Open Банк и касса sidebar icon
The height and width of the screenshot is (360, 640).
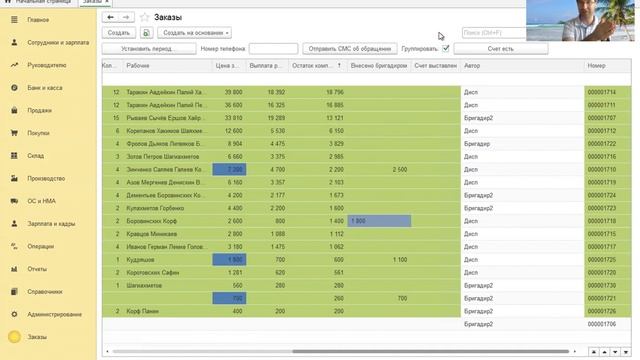(x=14, y=88)
